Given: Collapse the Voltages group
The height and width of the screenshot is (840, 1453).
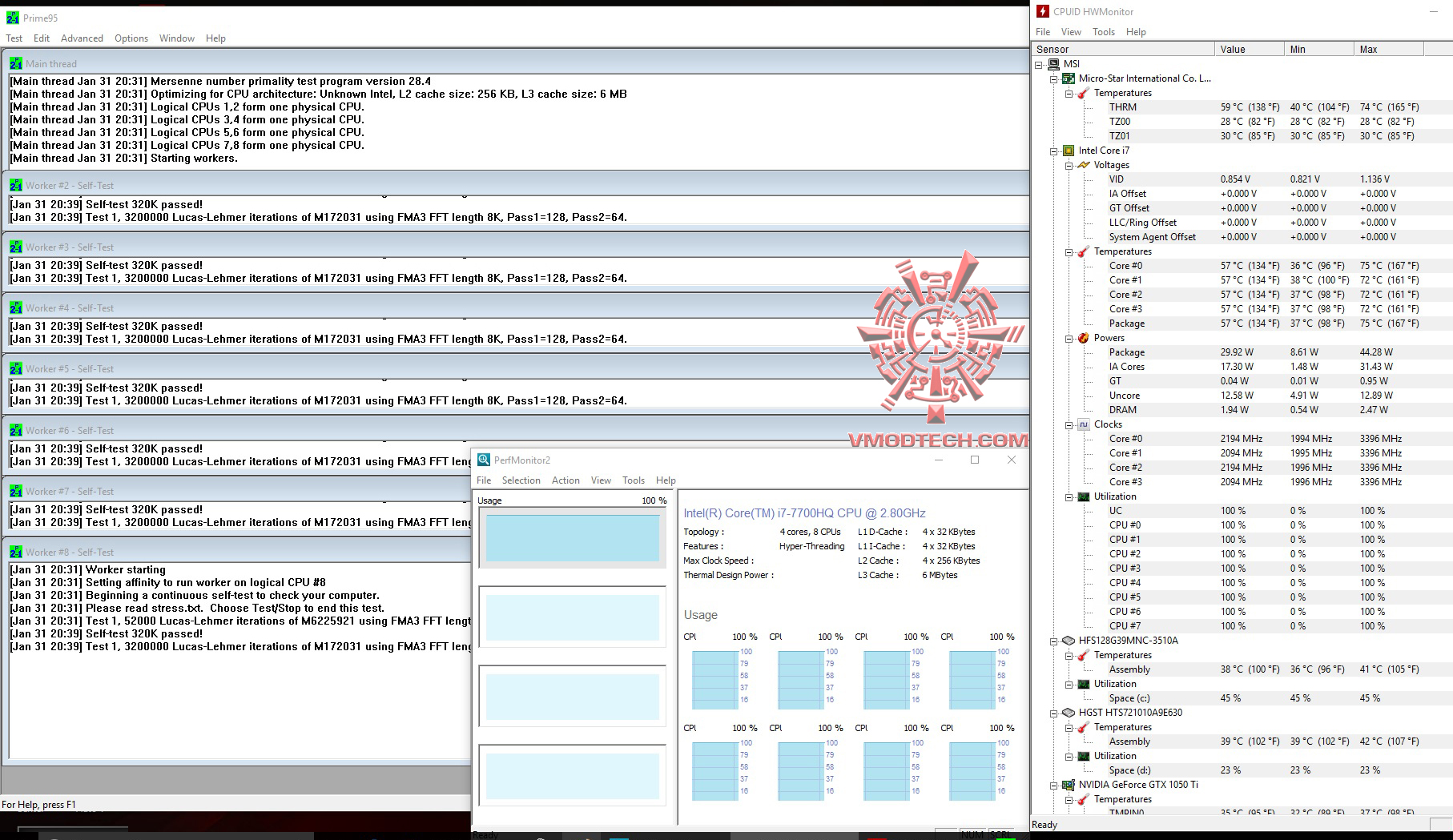Looking at the screenshot, I should [x=1069, y=165].
